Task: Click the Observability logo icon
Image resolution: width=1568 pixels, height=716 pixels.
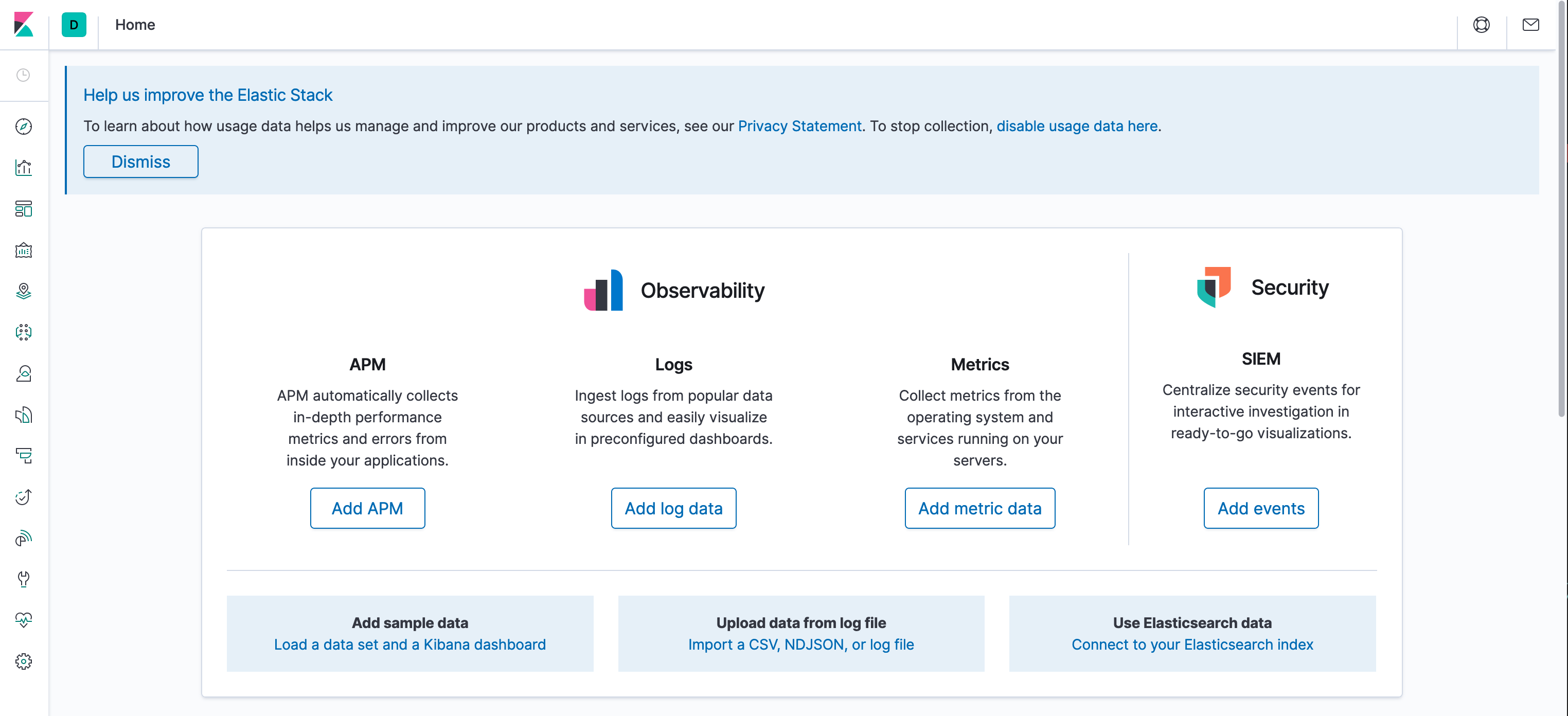Action: click(x=603, y=291)
